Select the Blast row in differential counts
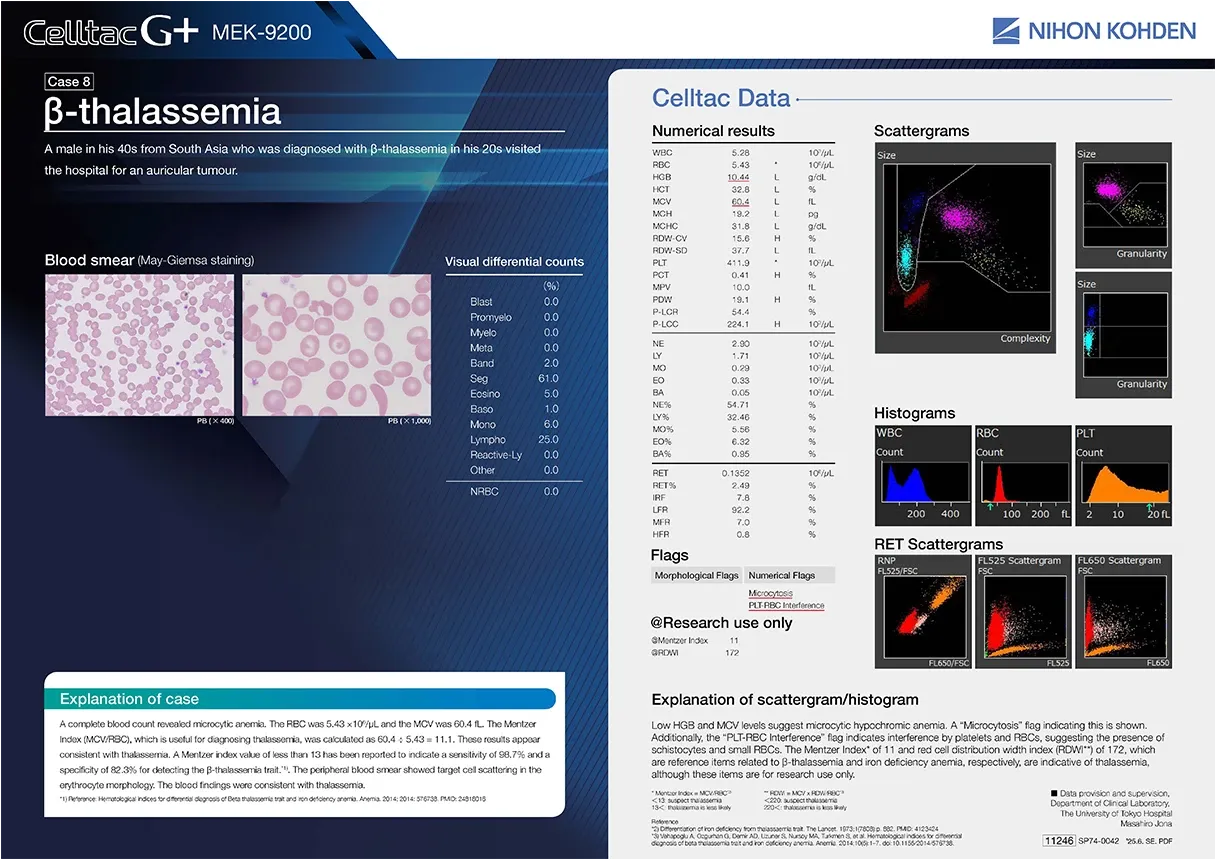Image resolution: width=1216 pixels, height=860 pixels. tap(514, 302)
